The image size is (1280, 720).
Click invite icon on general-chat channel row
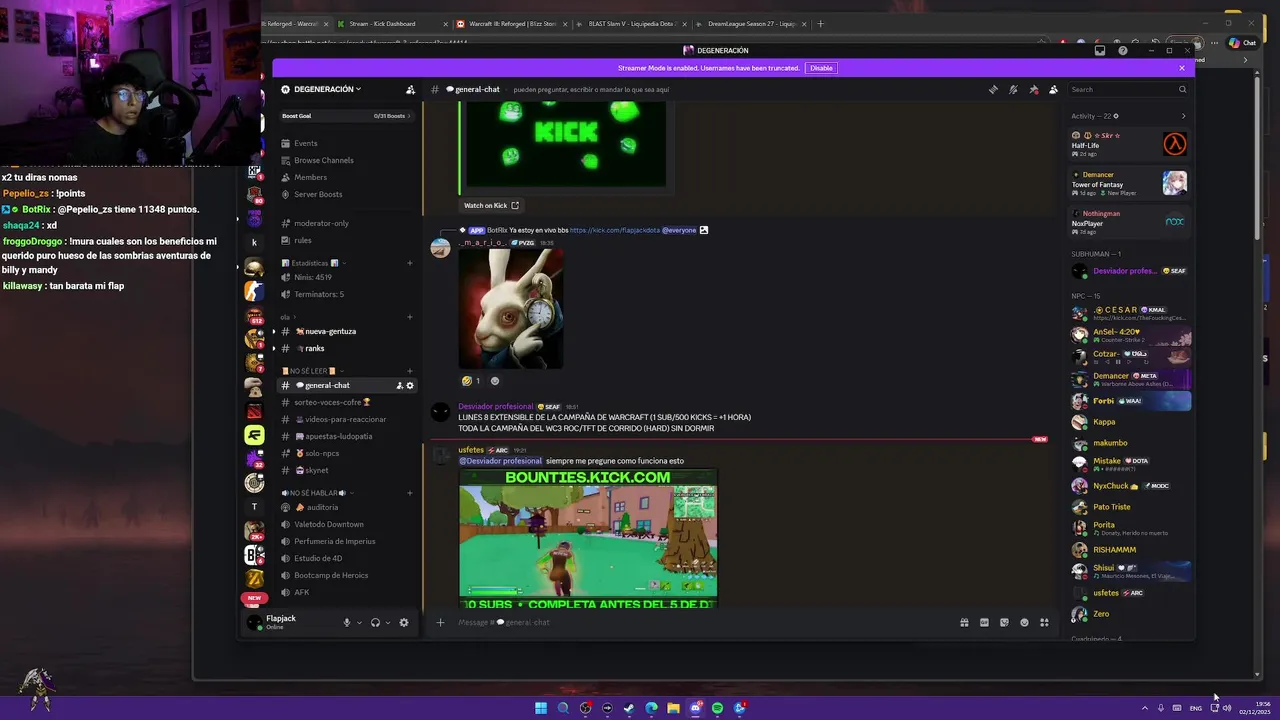(x=400, y=385)
